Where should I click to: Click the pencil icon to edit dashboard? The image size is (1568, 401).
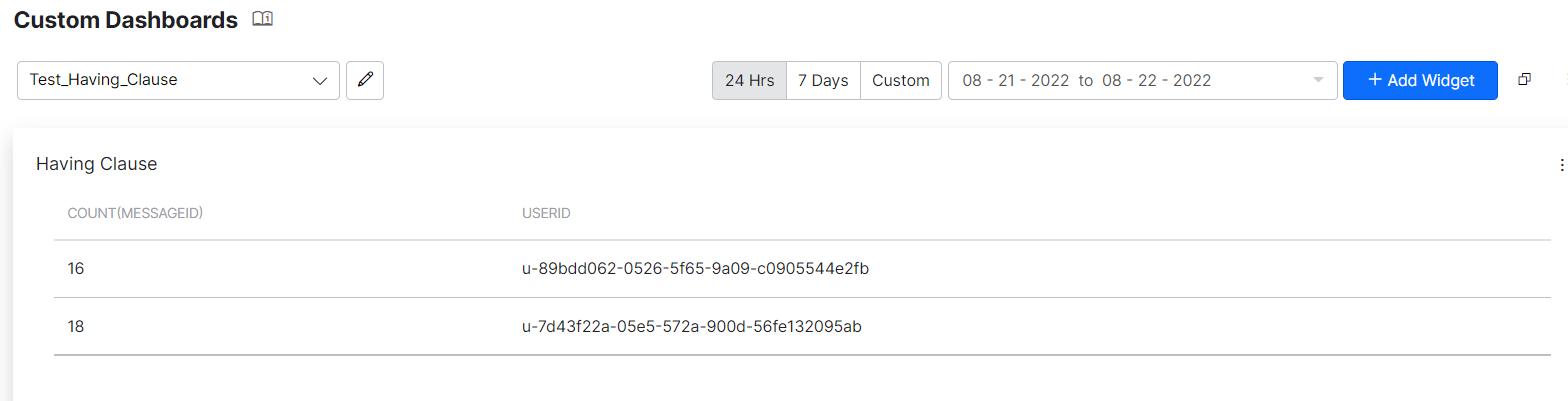[365, 80]
